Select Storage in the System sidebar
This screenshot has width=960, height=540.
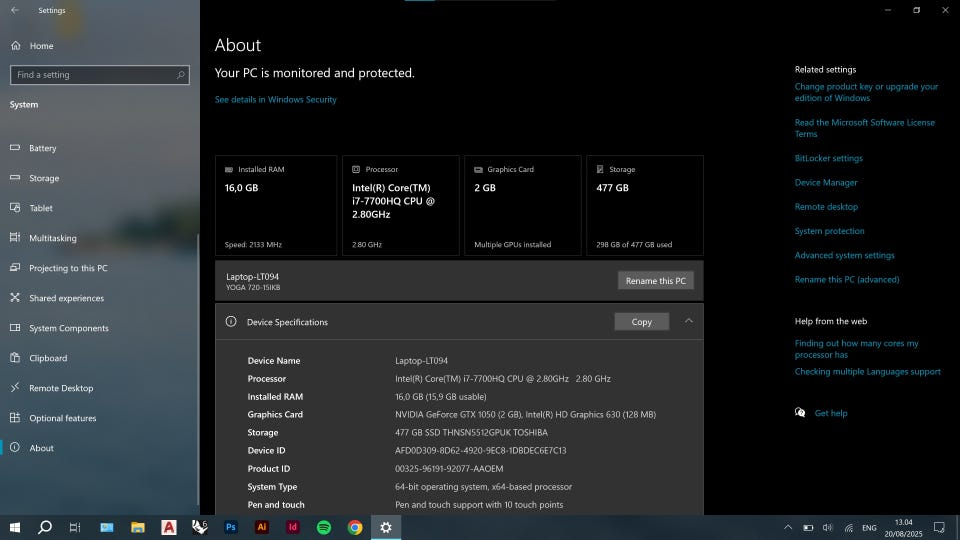point(44,178)
